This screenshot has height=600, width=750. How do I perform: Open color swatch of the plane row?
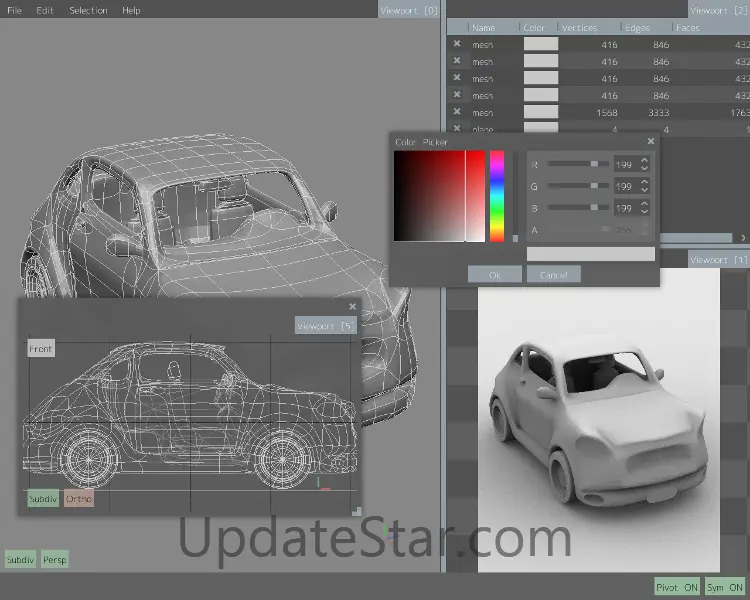(541, 128)
